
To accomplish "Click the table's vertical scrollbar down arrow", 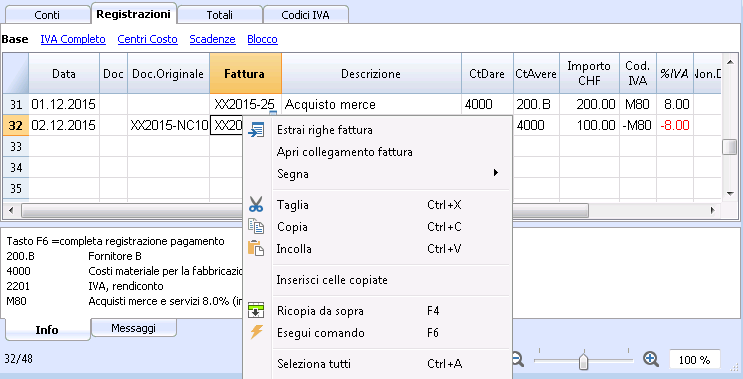I will coord(730,194).
